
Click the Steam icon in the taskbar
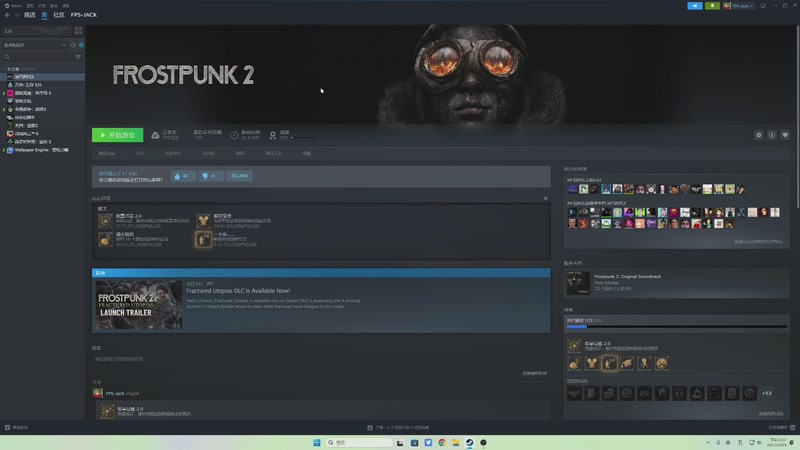click(x=469, y=442)
